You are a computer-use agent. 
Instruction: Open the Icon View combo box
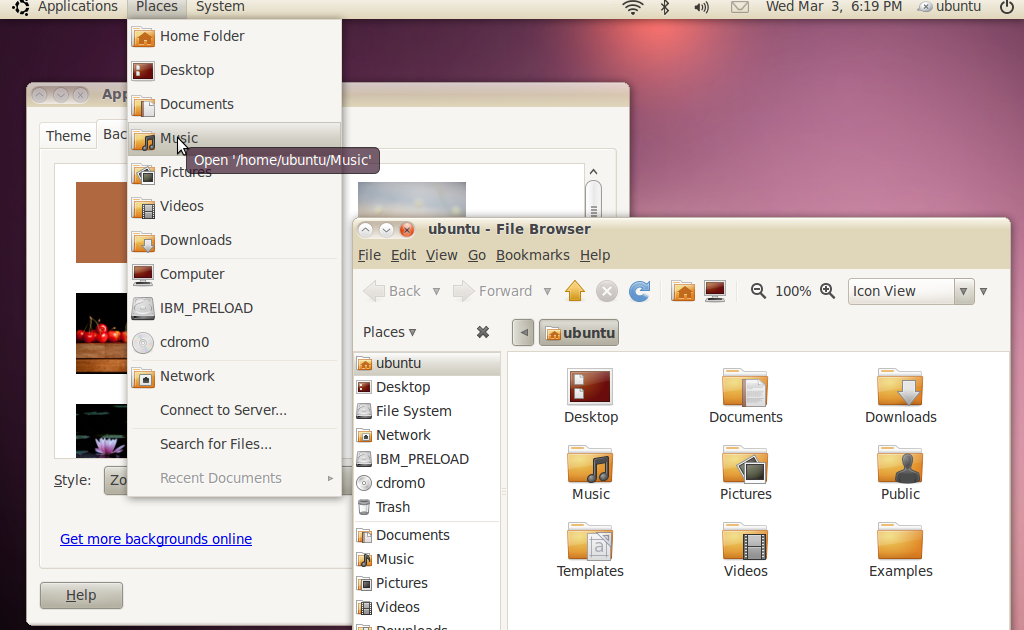coord(911,291)
